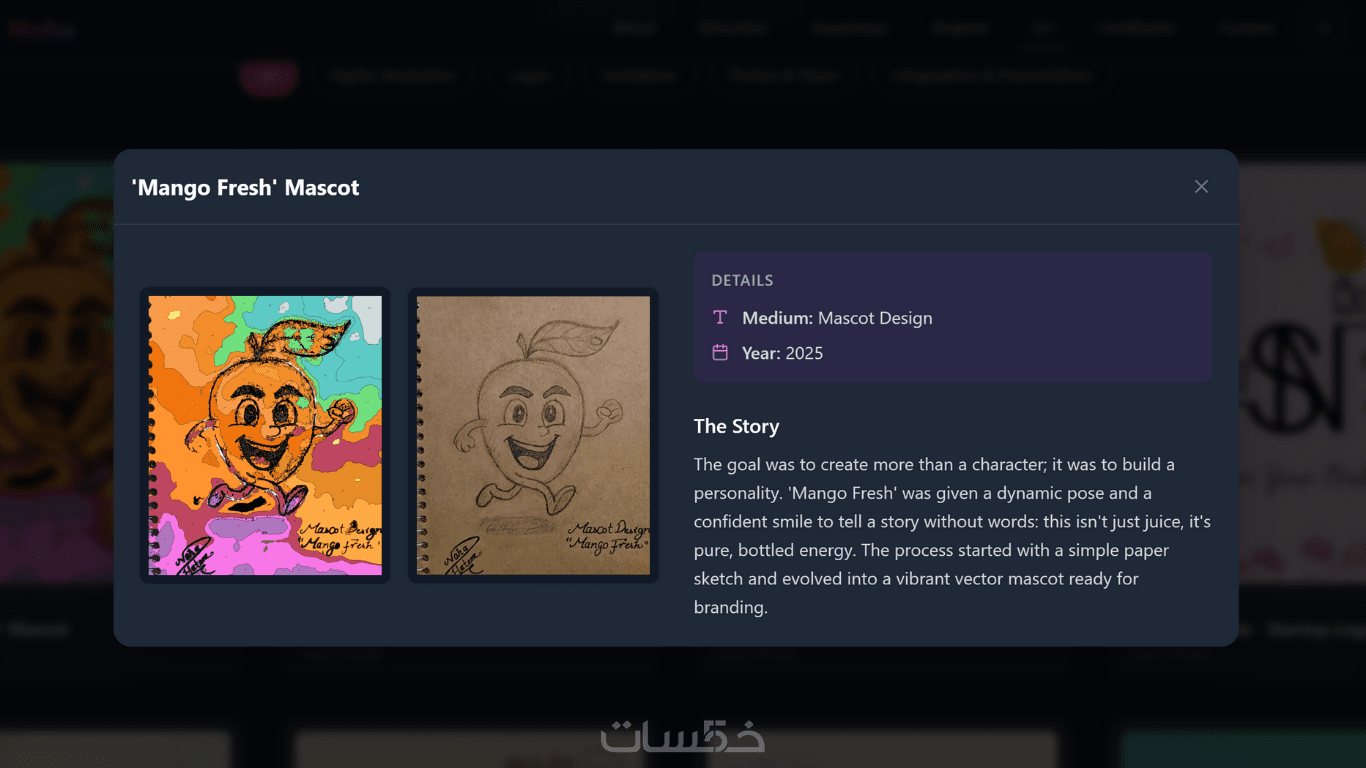Click the DETAILS label in the purple panel

(742, 280)
